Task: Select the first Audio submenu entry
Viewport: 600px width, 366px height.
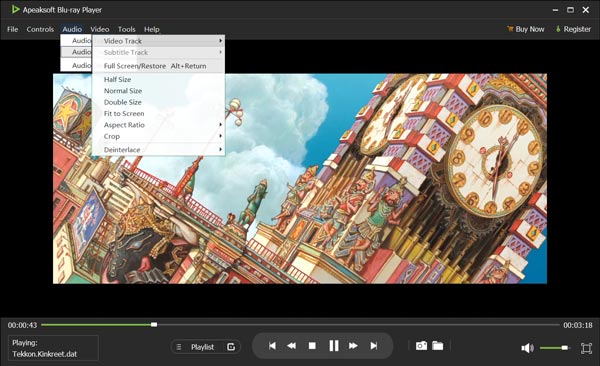Action: click(x=76, y=41)
